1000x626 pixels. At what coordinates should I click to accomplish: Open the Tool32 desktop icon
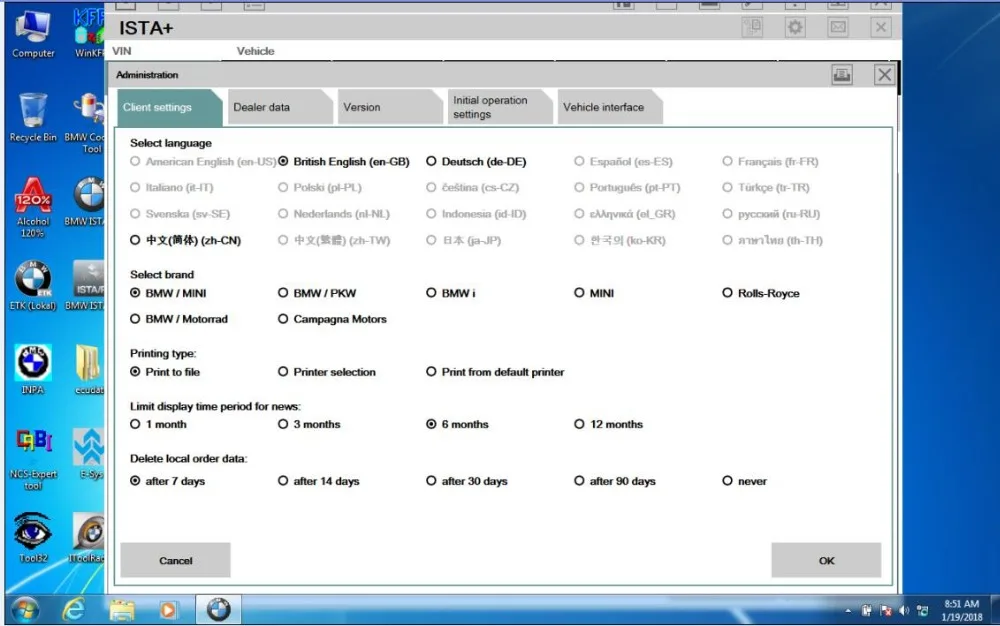coord(33,537)
